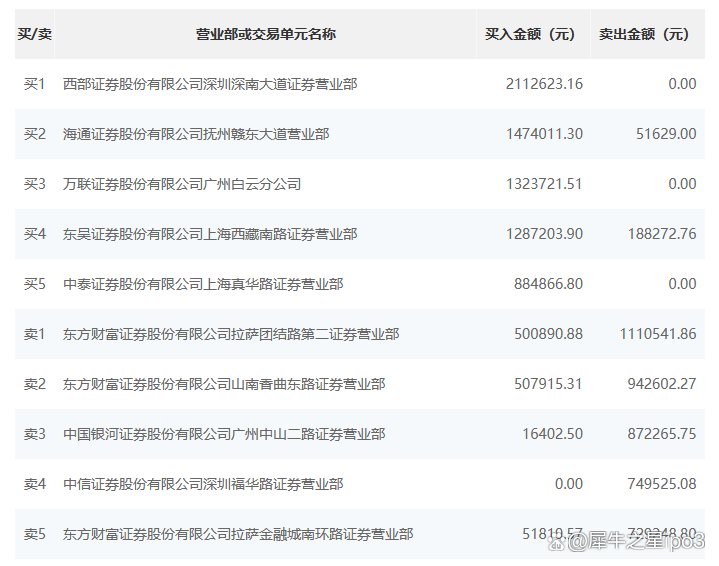The image size is (719, 566).
Task: Click buy amount 1287203.90
Action: point(544,234)
